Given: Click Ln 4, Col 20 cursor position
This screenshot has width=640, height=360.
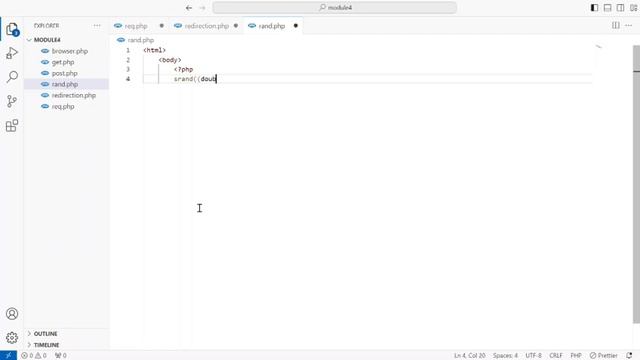Looking at the screenshot, I should tap(469, 356).
